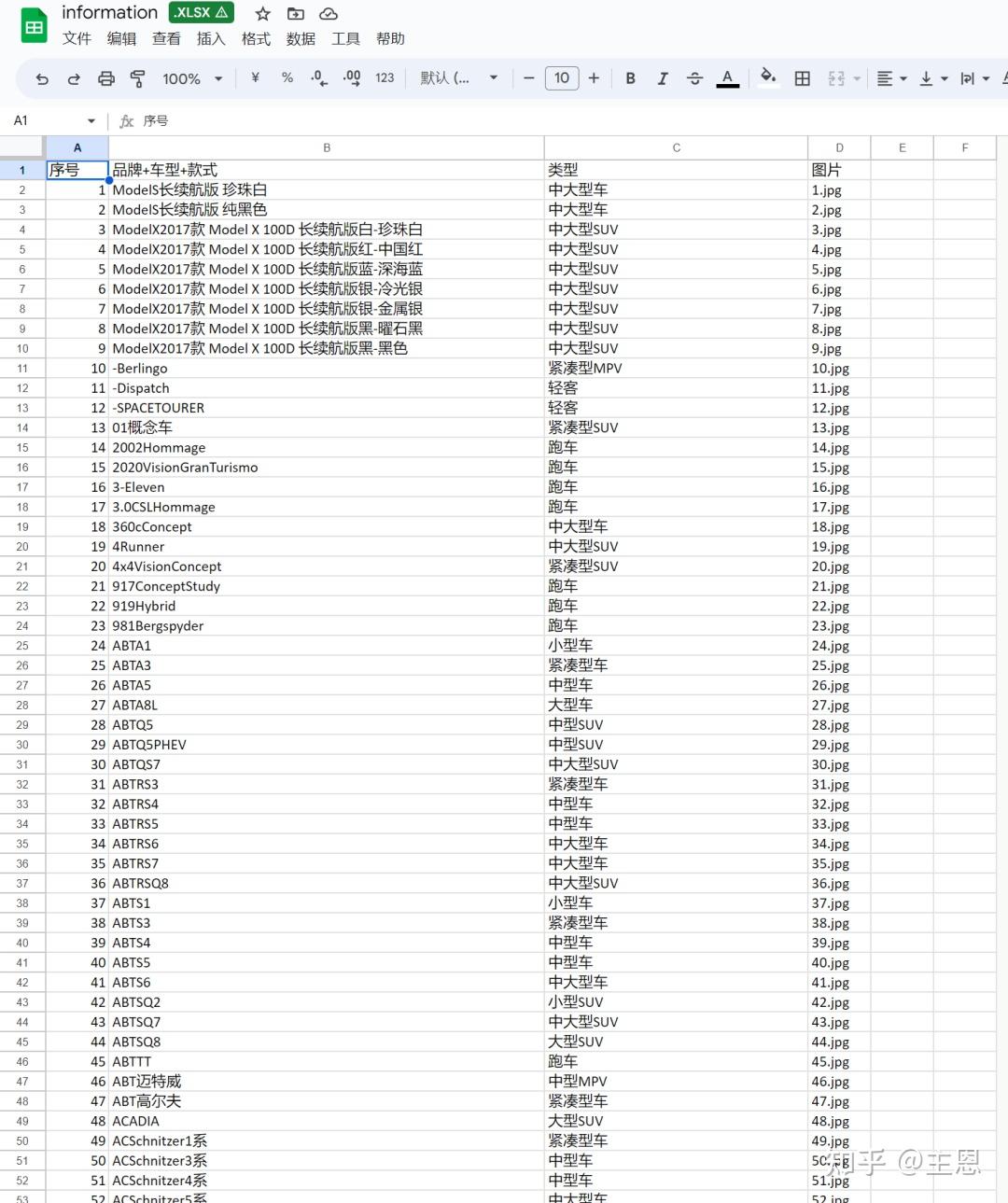
Task: Open name box dropdown arrow
Action: tap(91, 121)
